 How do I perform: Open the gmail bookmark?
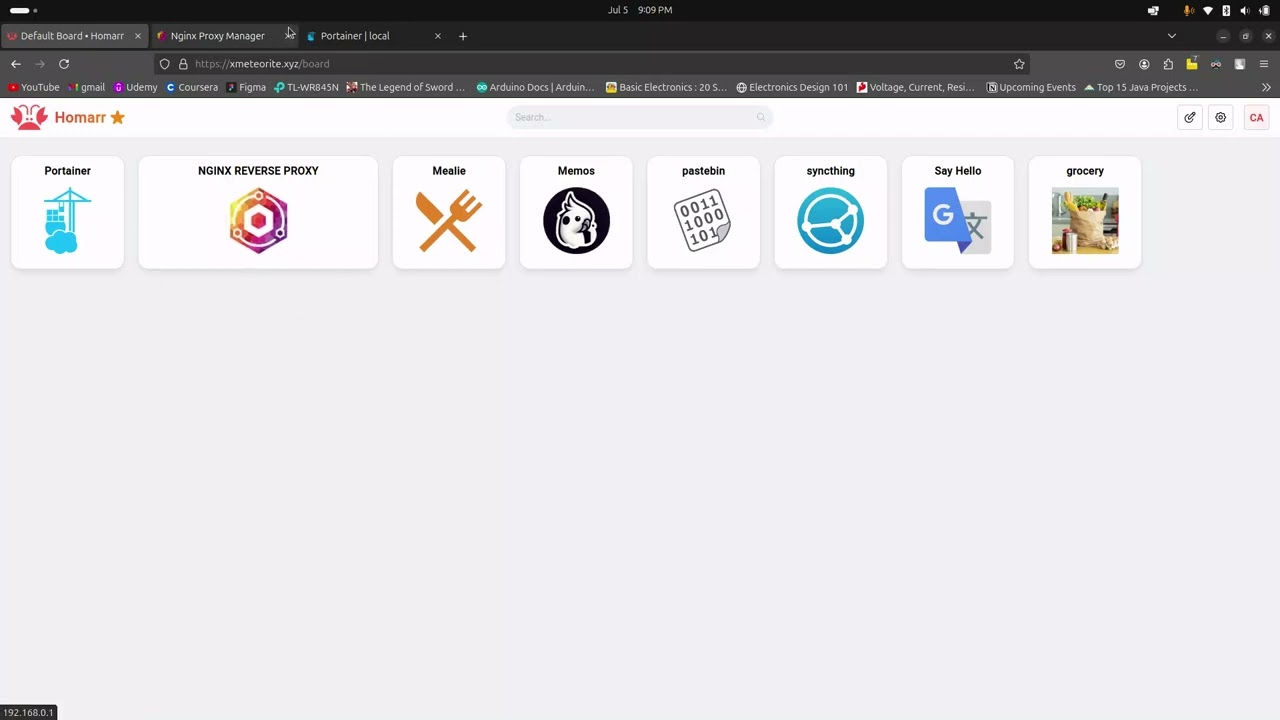coord(87,87)
